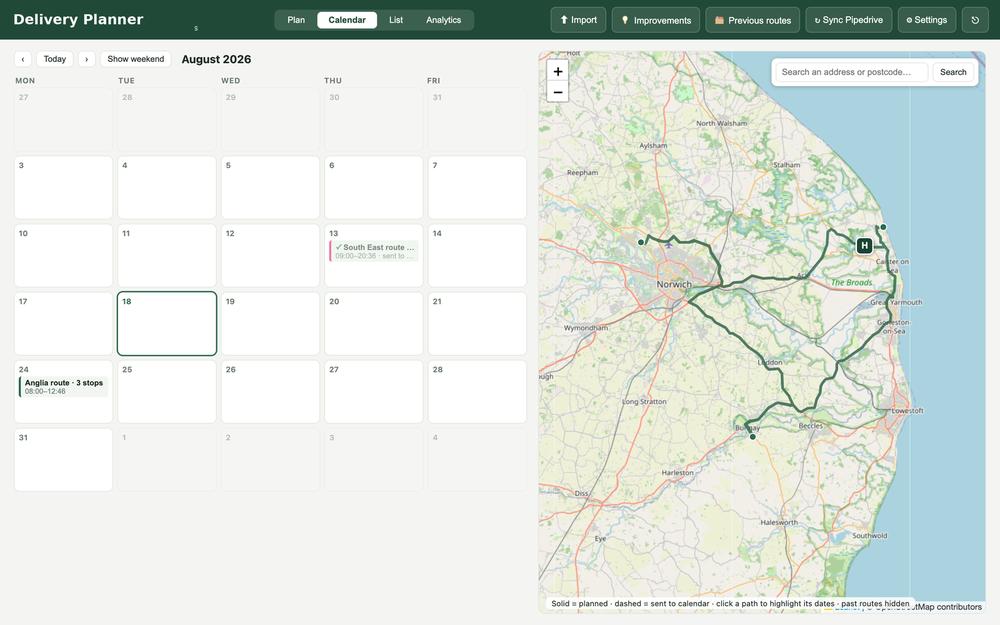Select calendar day 6
Image resolution: width=1000 pixels, height=625 pixels.
click(374, 188)
